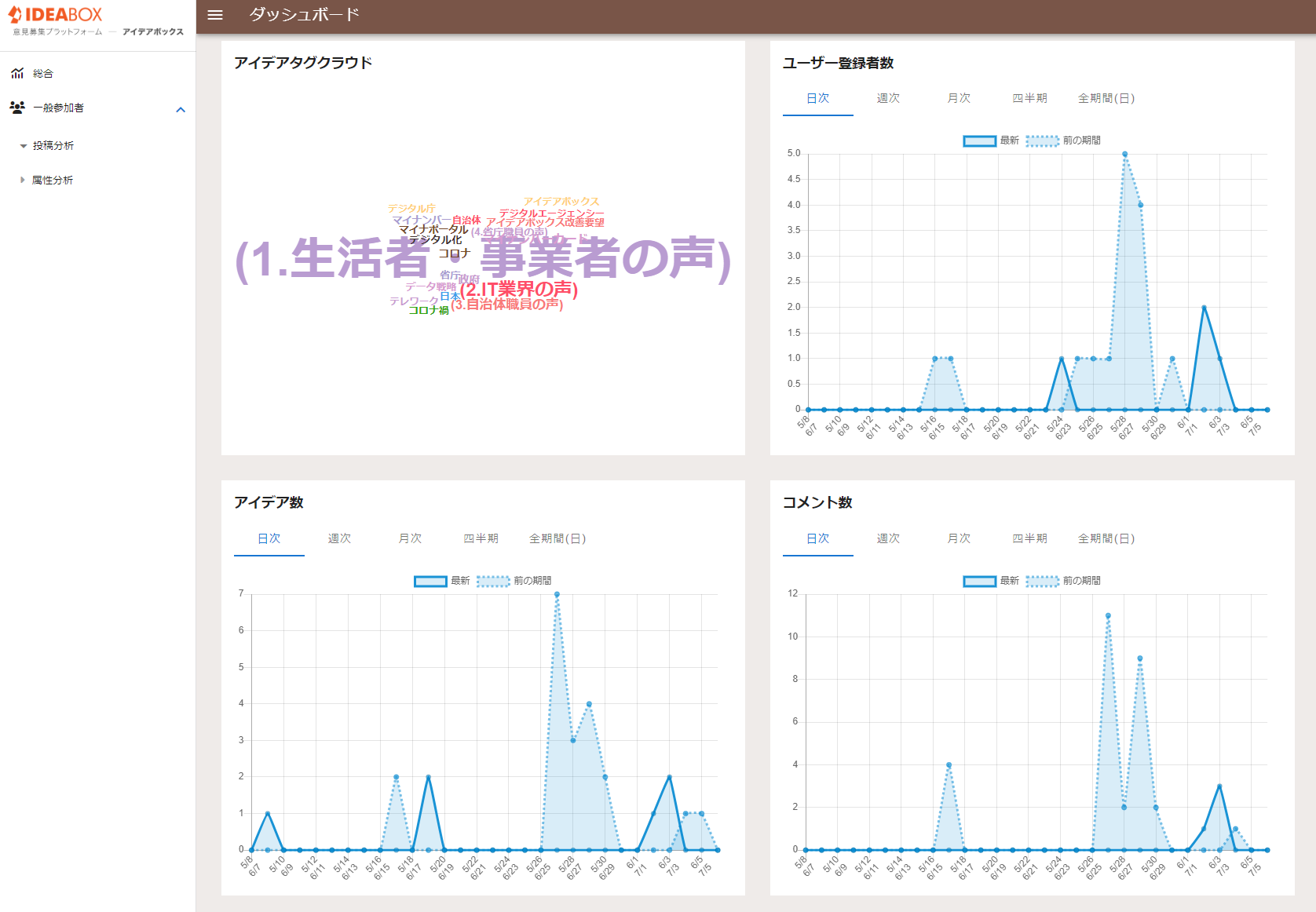Select 週次 tab in ユーザー登録者数
This screenshot has width=1316, height=912.
click(889, 98)
